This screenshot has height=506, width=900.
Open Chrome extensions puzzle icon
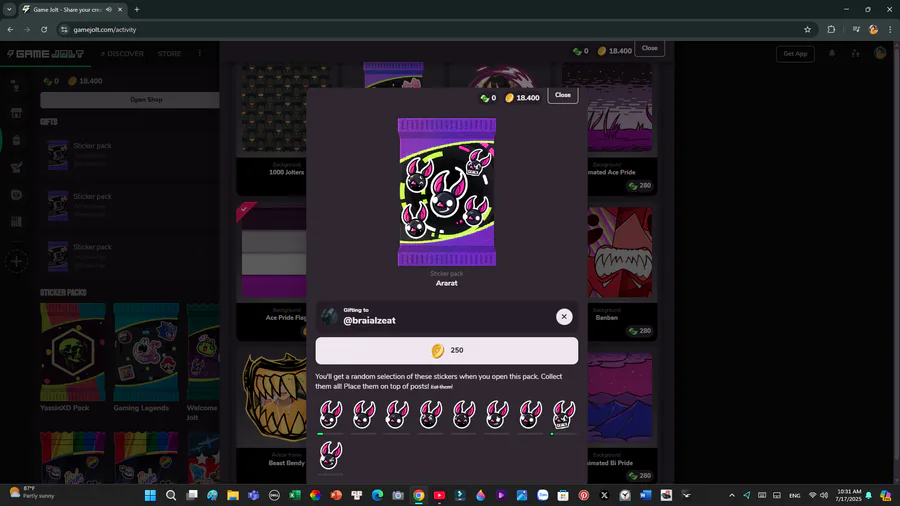point(831,30)
